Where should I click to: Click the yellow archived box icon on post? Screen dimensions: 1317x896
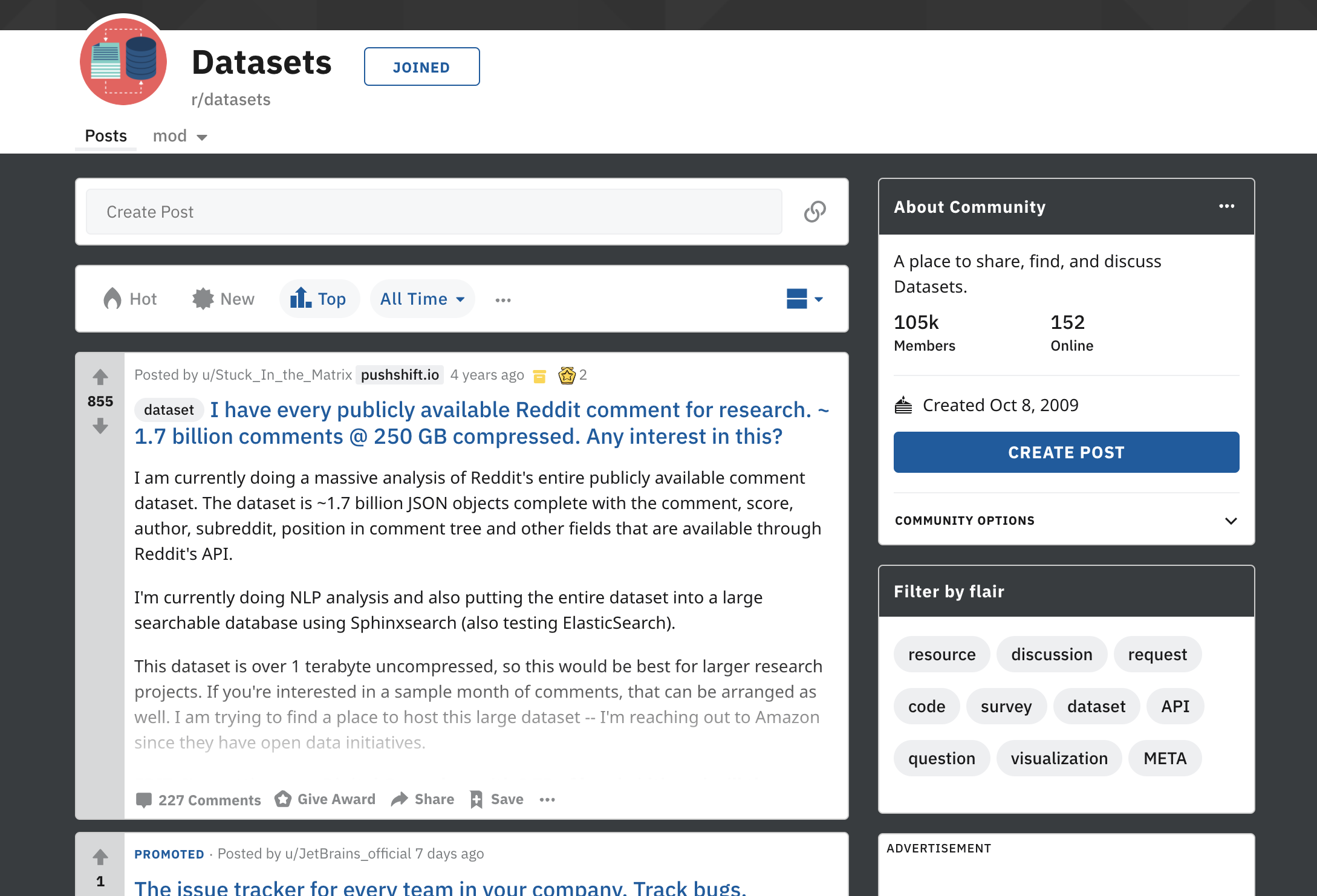point(539,376)
